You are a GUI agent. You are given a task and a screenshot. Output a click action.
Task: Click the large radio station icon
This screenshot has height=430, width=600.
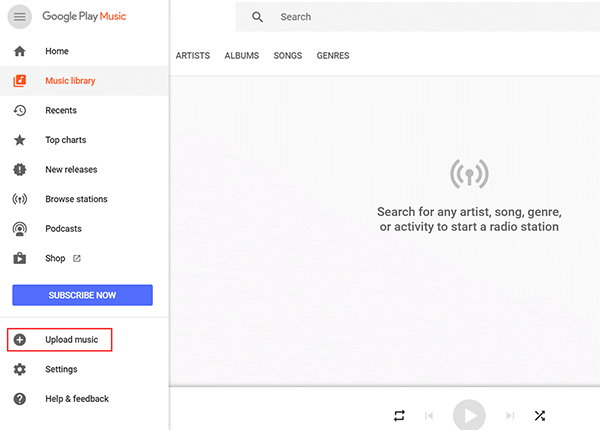click(469, 174)
